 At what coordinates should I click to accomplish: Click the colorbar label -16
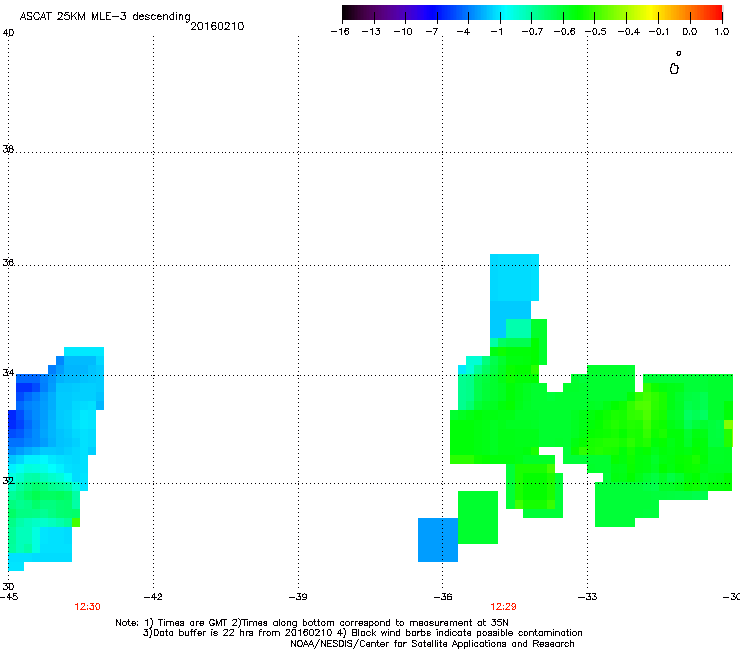(340, 32)
